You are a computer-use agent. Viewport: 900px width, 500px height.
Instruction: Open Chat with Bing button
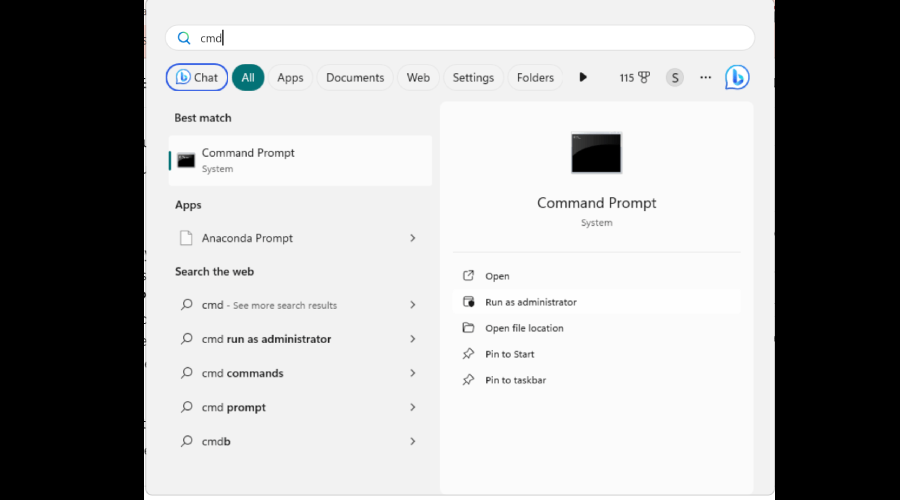(197, 78)
